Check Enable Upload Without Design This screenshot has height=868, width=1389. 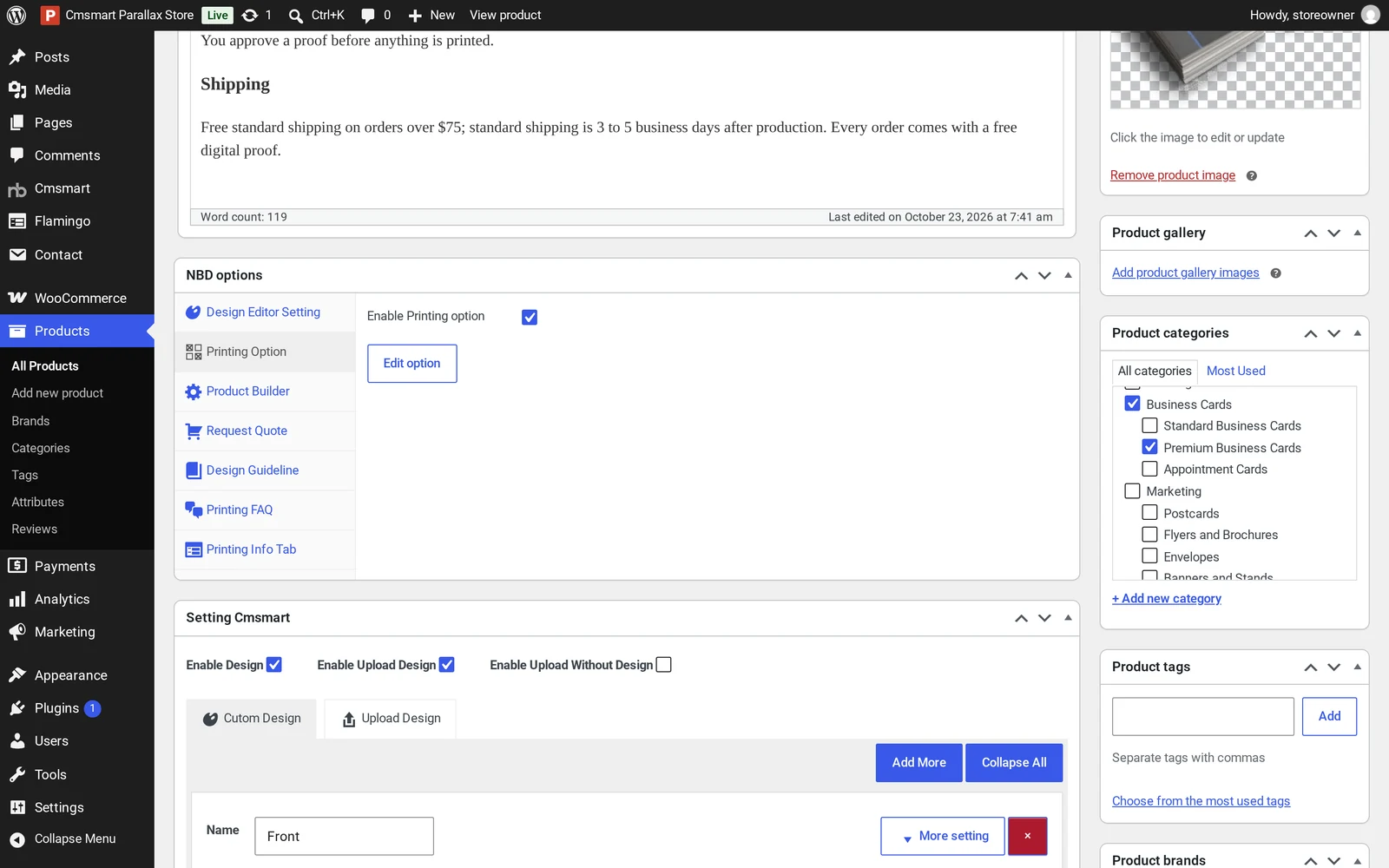(x=664, y=665)
